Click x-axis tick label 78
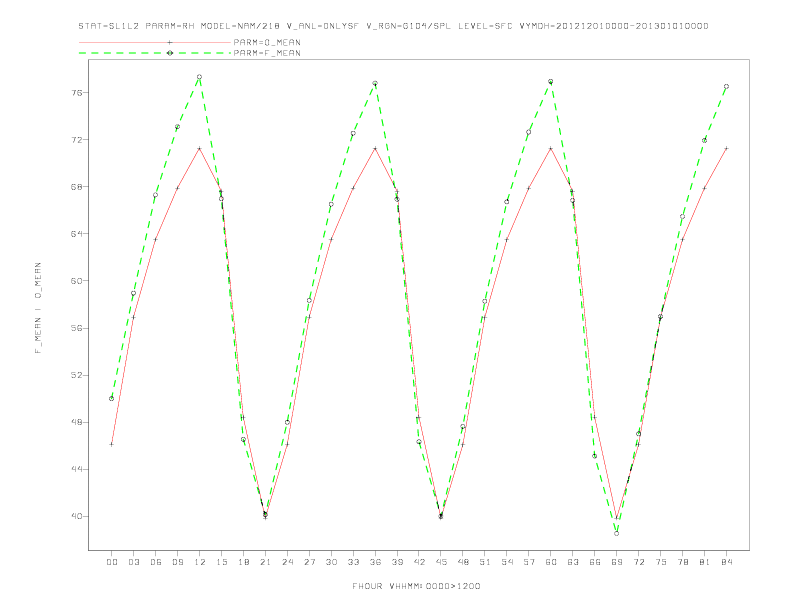 pyautogui.click(x=683, y=562)
